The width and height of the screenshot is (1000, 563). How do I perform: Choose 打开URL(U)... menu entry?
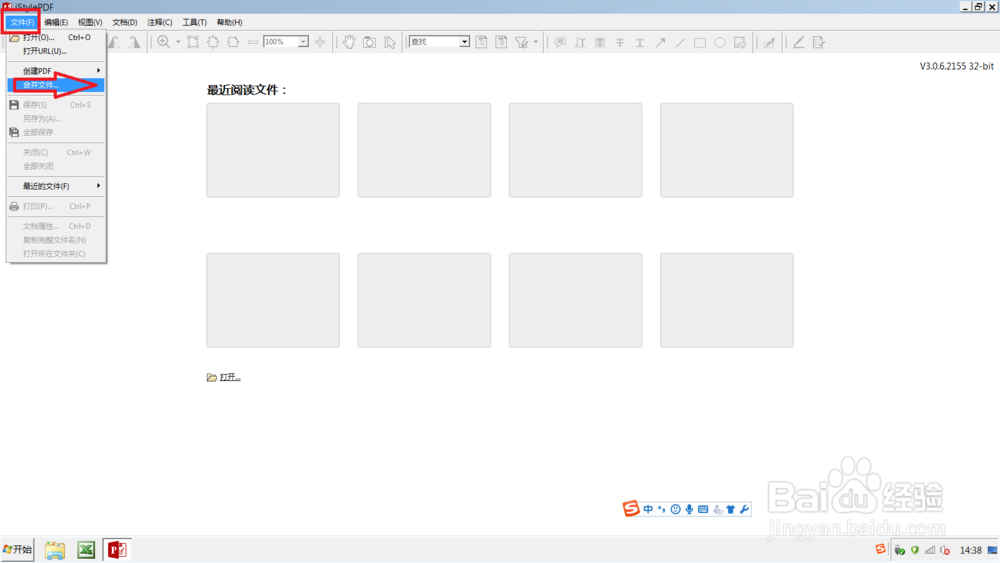coord(55,51)
